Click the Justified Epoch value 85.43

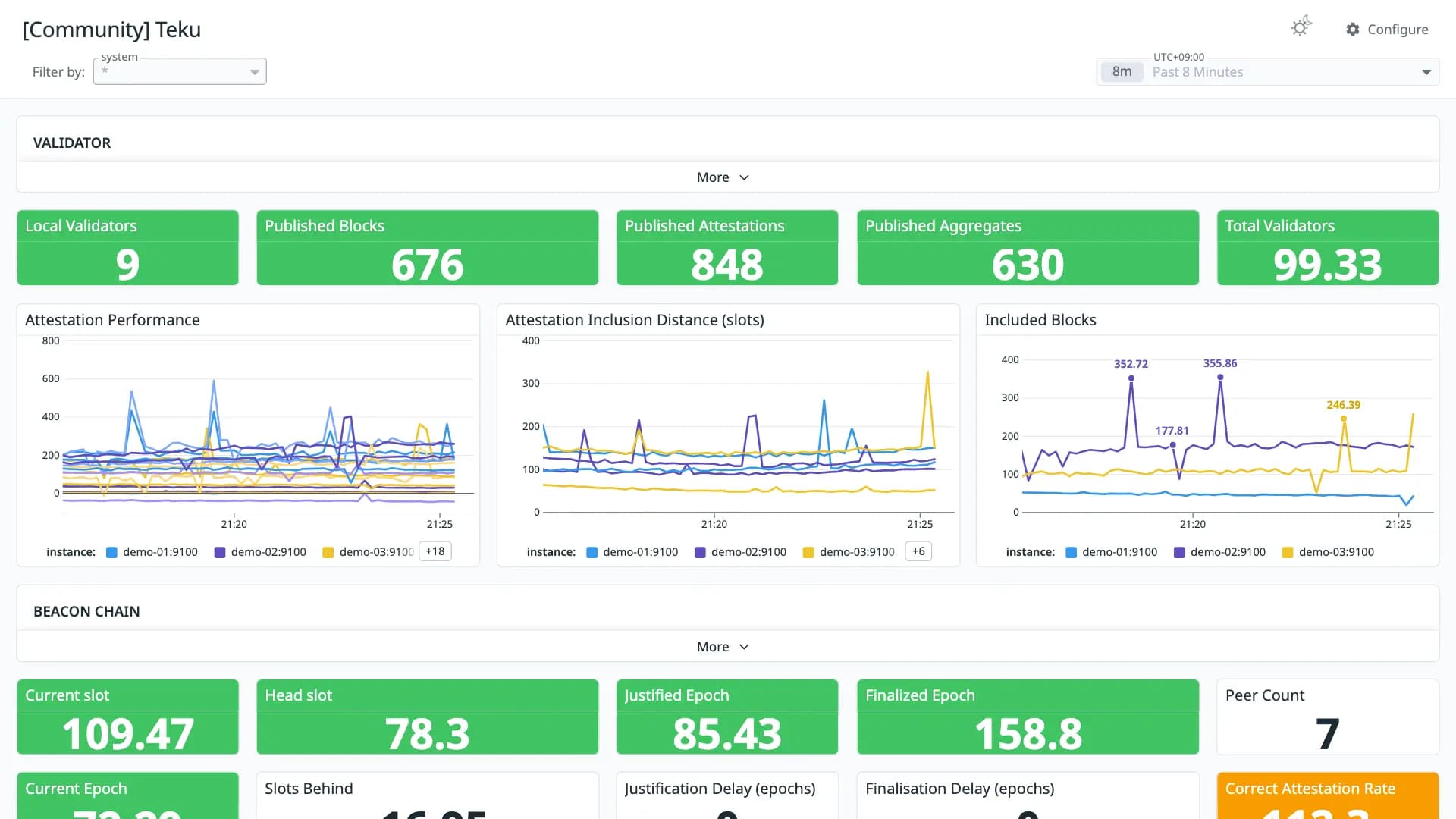tap(727, 734)
